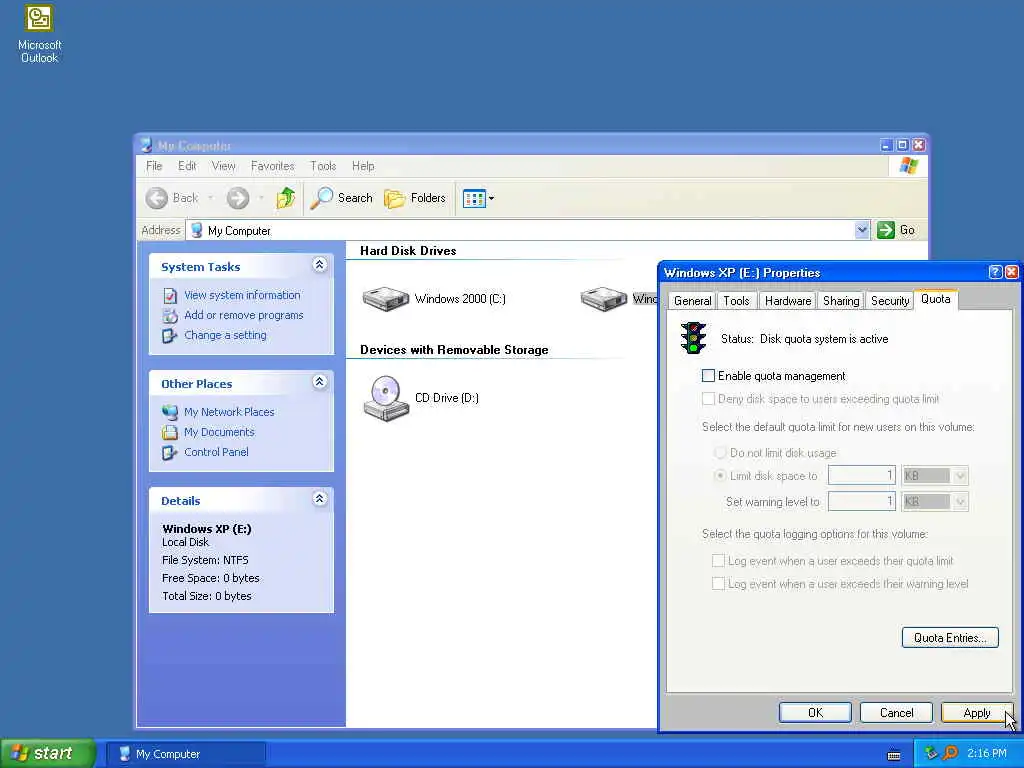Check Enable quota management
Viewport: 1024px width, 768px height.
pos(708,376)
